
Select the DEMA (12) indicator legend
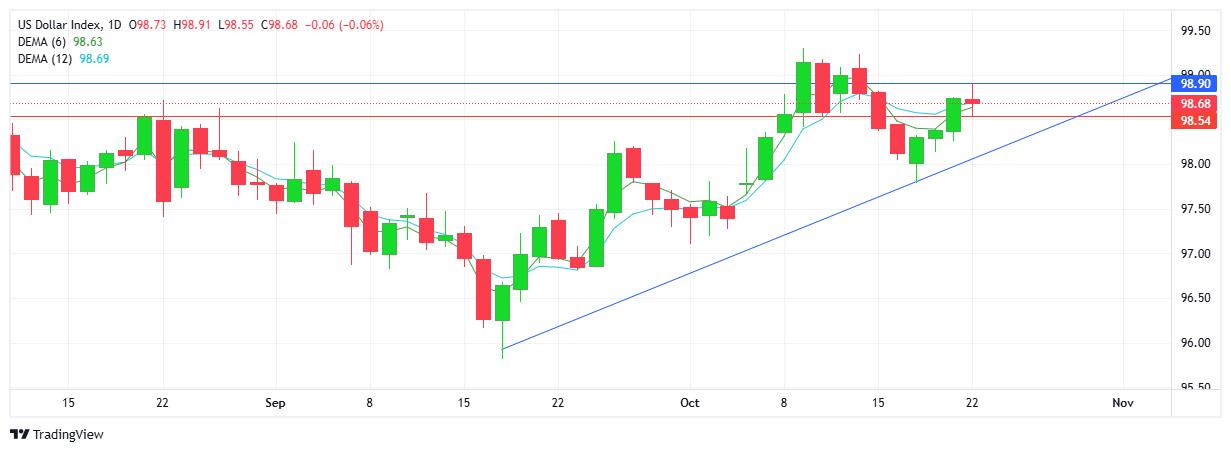46,59
